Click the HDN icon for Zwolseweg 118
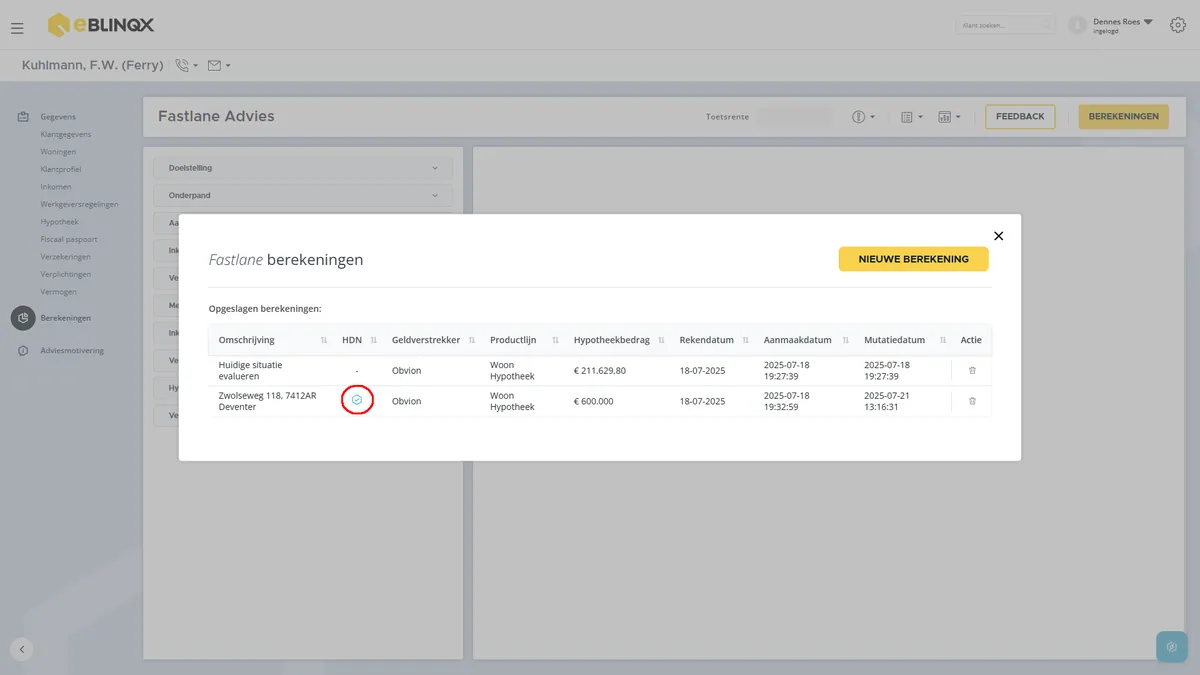Image resolution: width=1200 pixels, height=675 pixels. click(x=357, y=401)
